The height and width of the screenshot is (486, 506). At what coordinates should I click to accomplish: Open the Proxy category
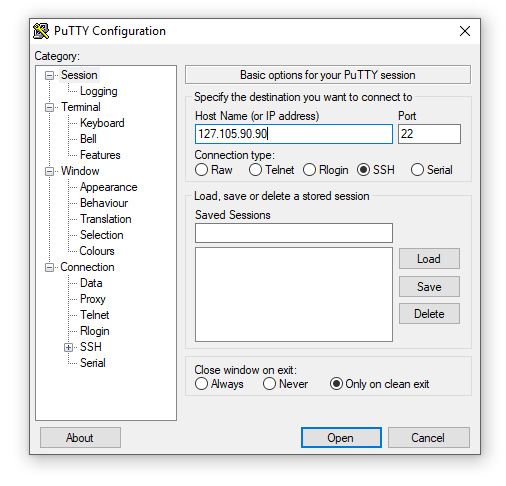pyautogui.click(x=93, y=299)
